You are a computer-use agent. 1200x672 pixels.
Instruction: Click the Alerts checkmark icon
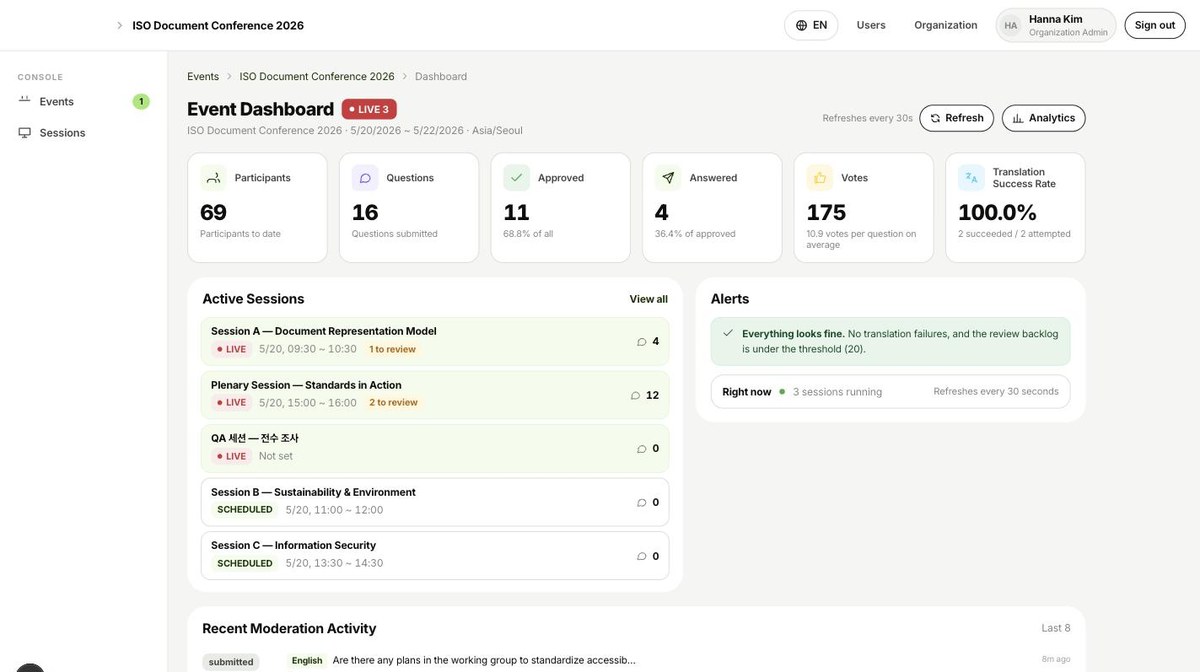click(728, 333)
